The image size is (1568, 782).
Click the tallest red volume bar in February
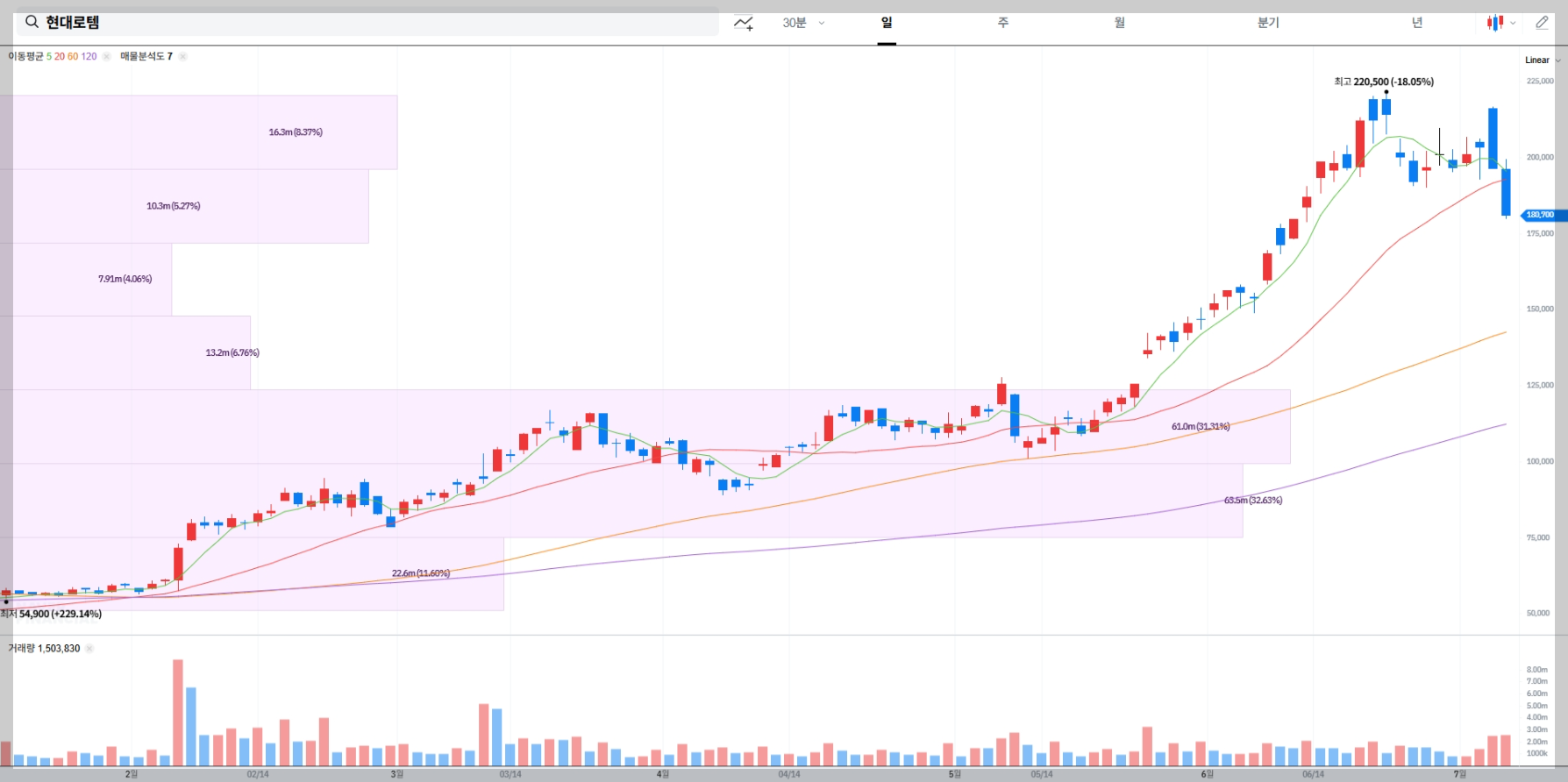point(178,713)
